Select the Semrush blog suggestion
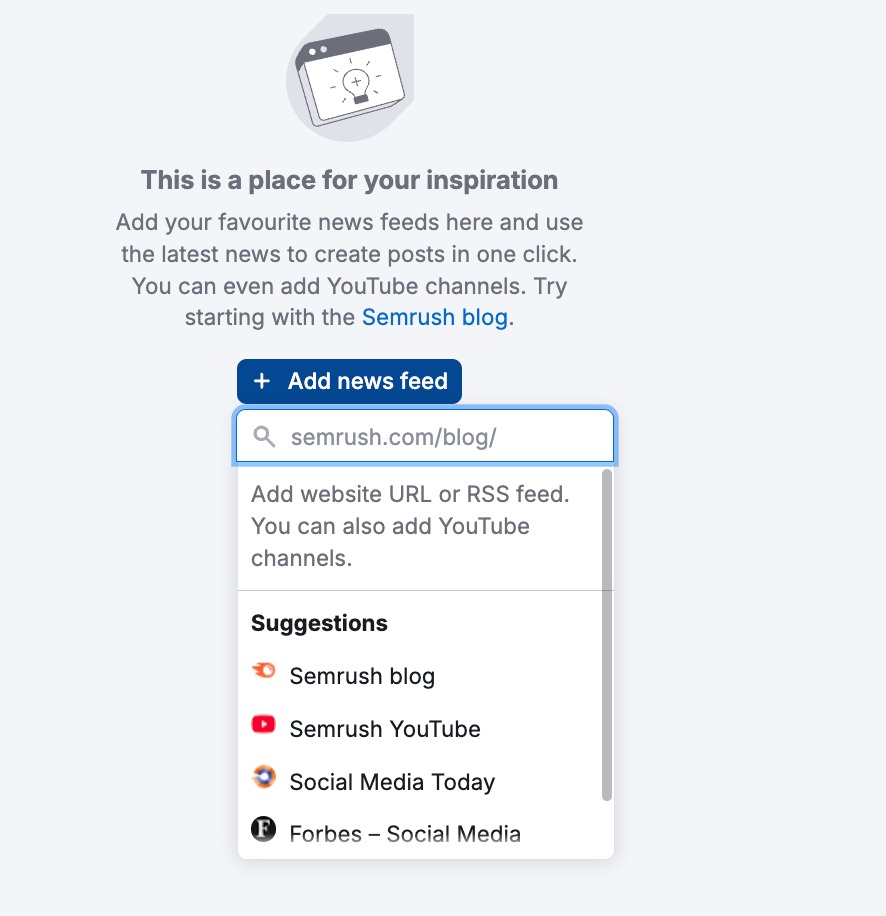 pos(362,676)
